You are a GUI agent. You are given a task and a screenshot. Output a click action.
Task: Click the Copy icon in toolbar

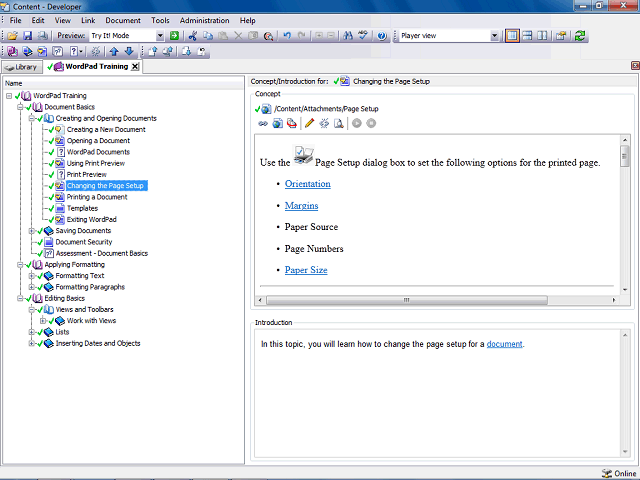(x=208, y=36)
